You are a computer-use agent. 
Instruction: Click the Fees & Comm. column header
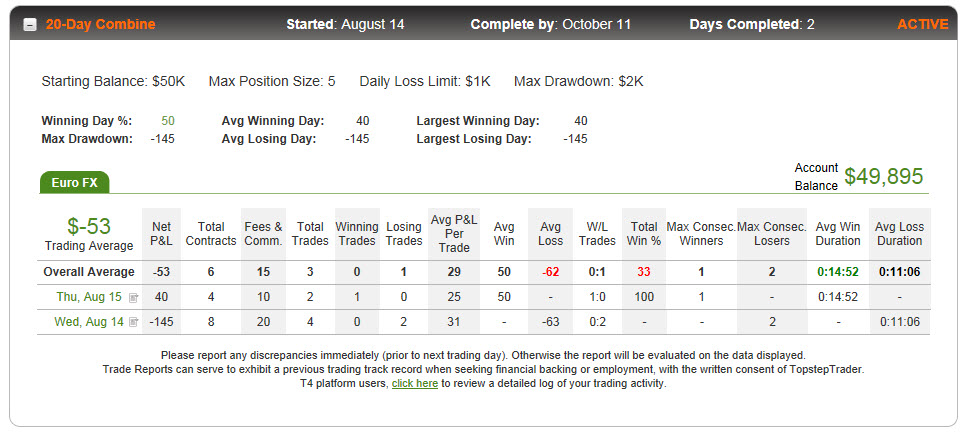pos(263,234)
